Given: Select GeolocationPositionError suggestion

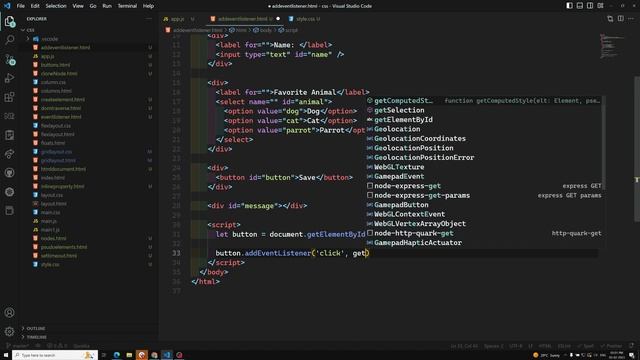Looking at the screenshot, I should pos(484,158).
